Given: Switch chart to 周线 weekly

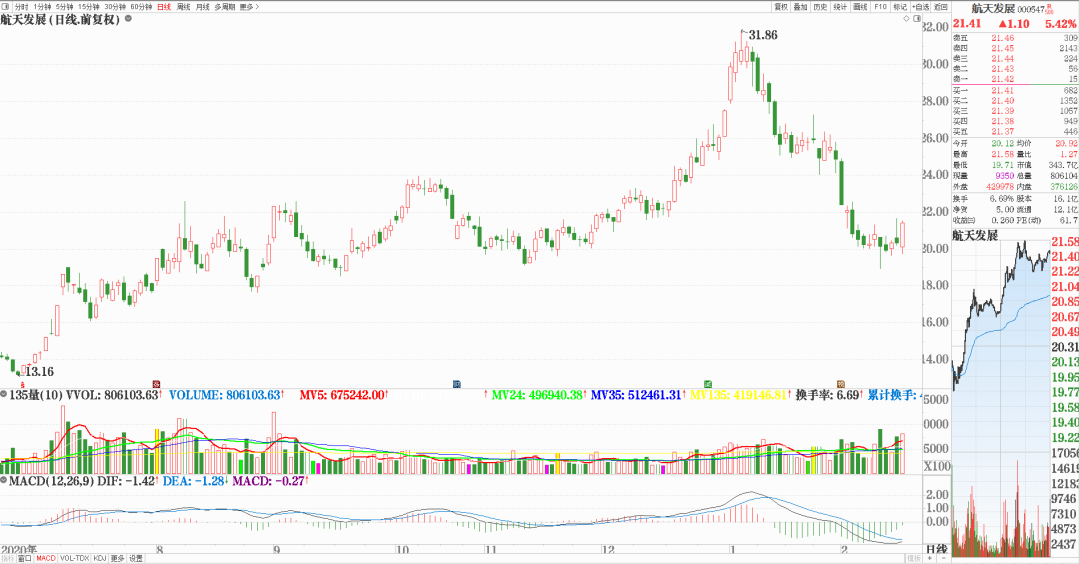Looking at the screenshot, I should point(183,7).
